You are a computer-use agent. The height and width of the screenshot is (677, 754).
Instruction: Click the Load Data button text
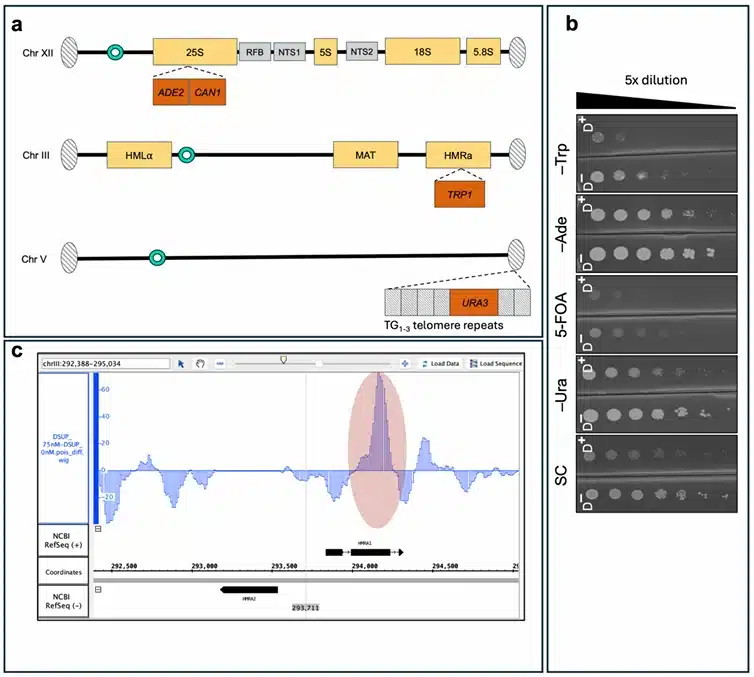(x=445, y=364)
